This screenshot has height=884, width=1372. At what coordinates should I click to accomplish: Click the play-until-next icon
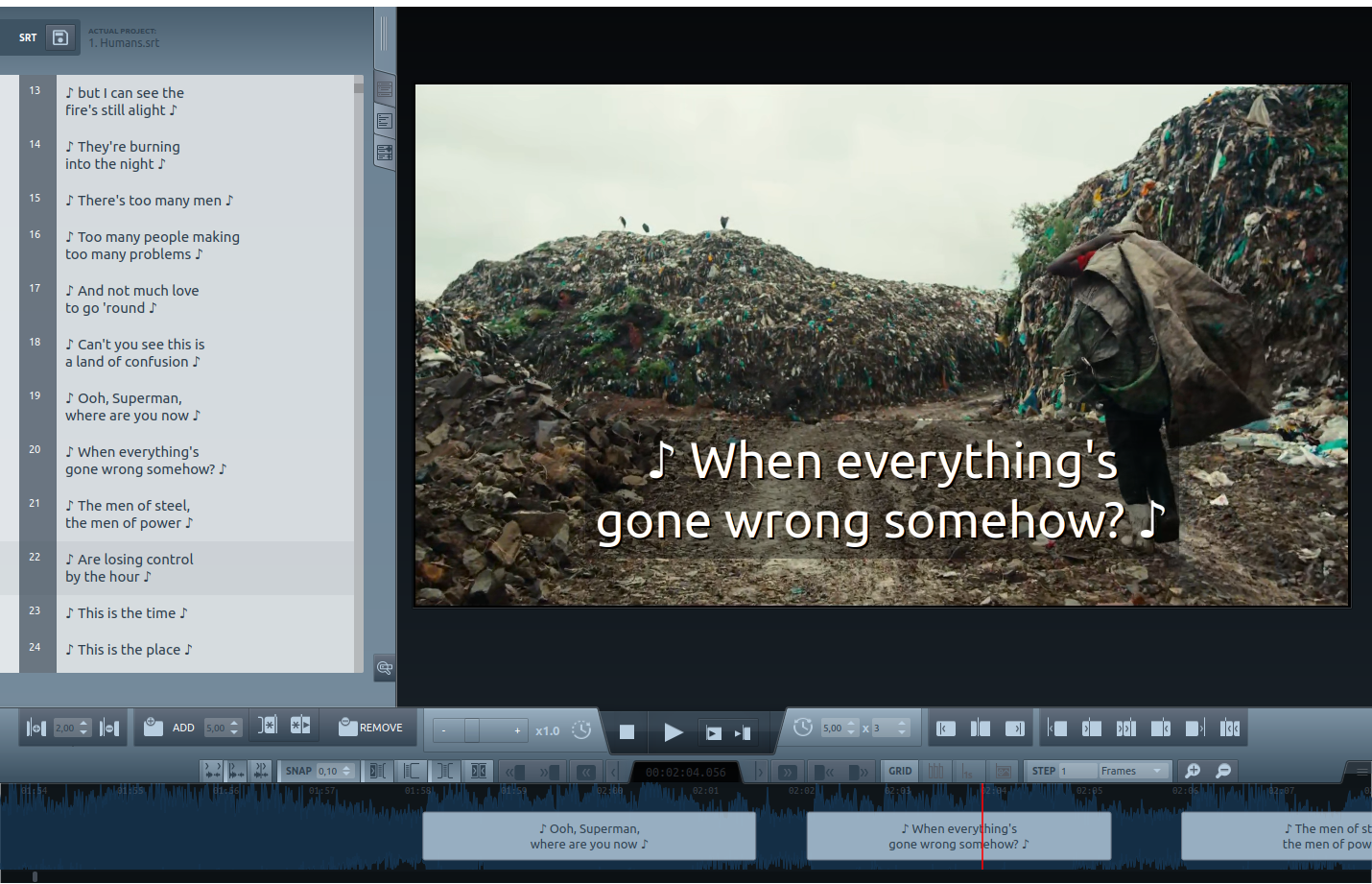click(743, 732)
